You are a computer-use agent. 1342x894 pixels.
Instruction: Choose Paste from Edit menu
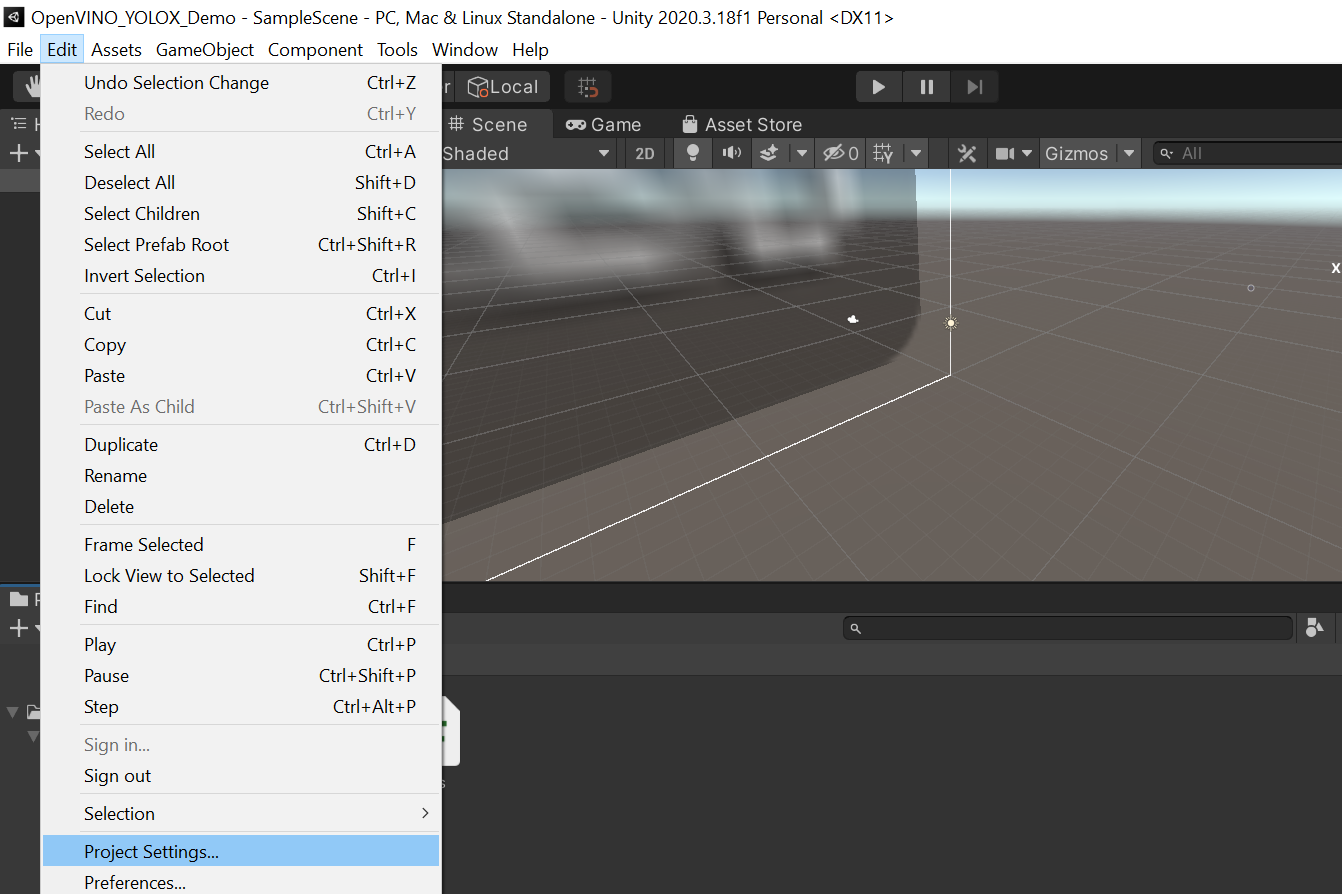point(241,376)
